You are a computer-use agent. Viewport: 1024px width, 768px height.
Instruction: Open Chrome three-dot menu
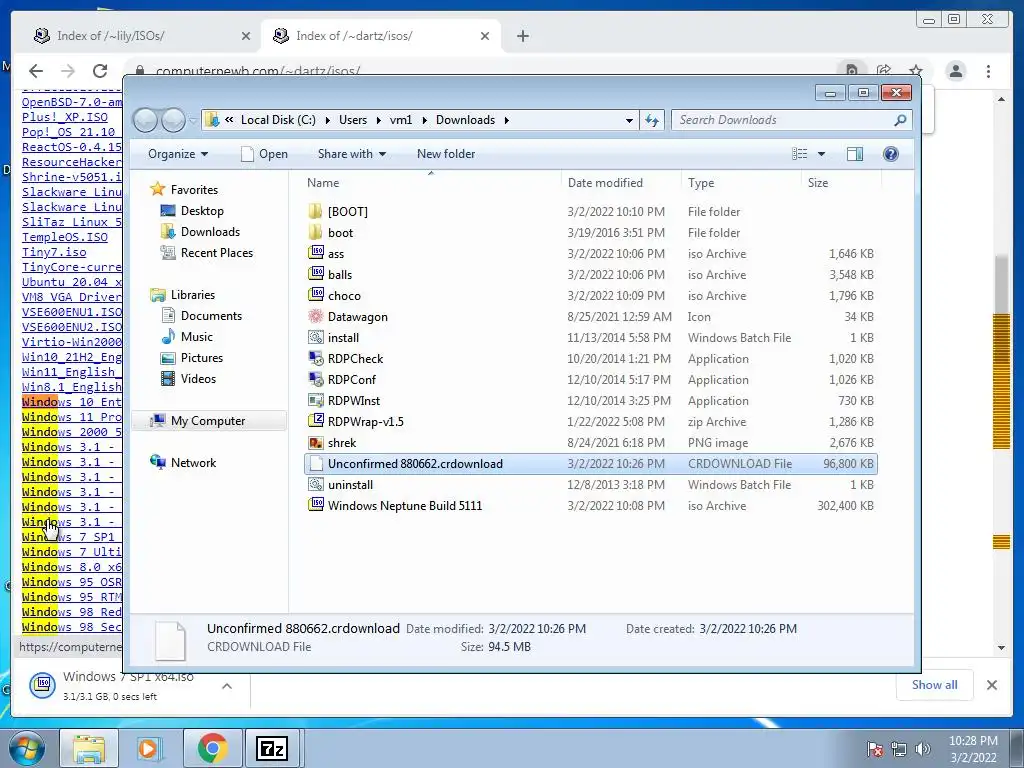[988, 71]
